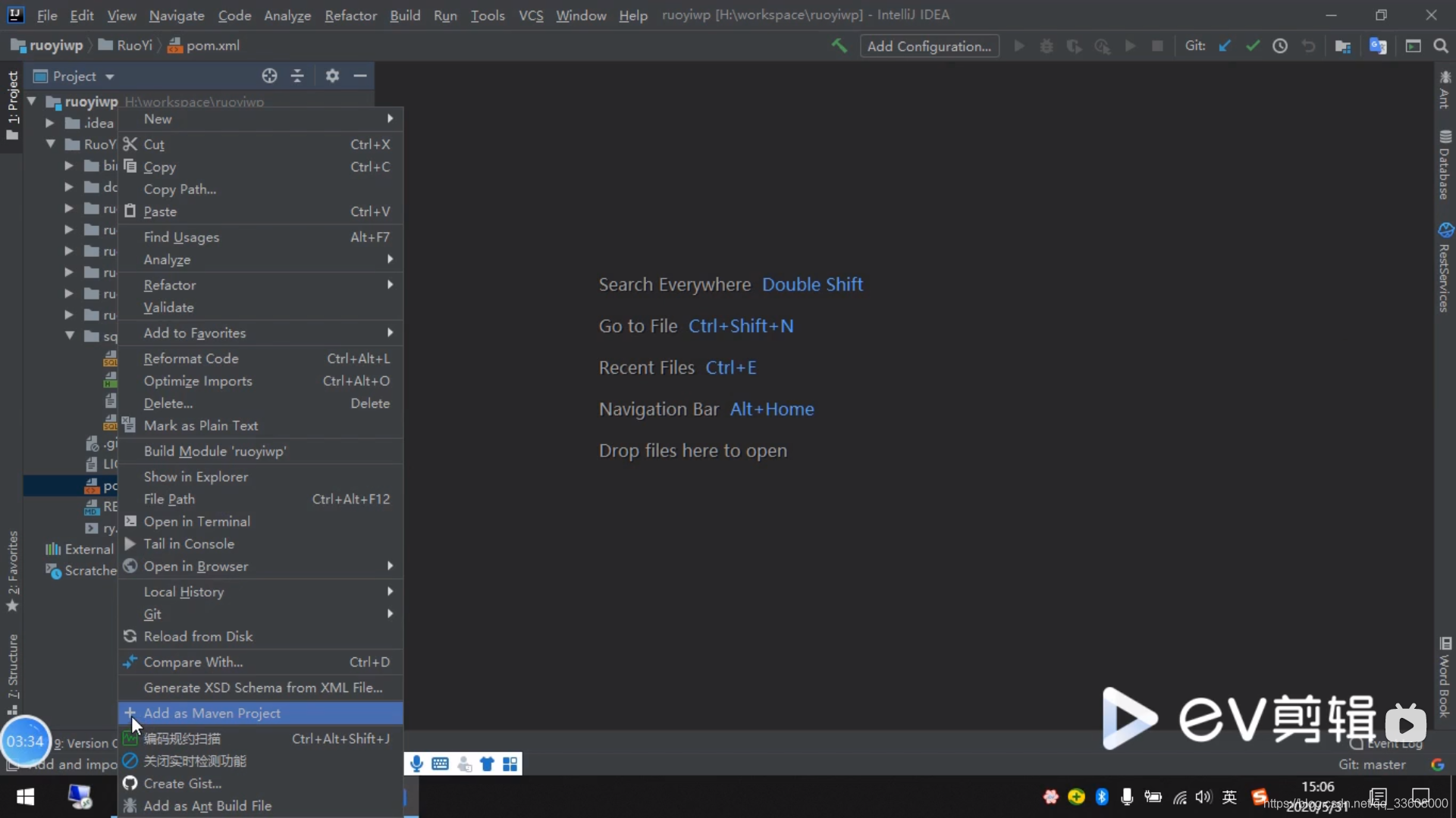The height and width of the screenshot is (818, 1456).
Task: Open Project panel settings gear
Action: coord(332,76)
